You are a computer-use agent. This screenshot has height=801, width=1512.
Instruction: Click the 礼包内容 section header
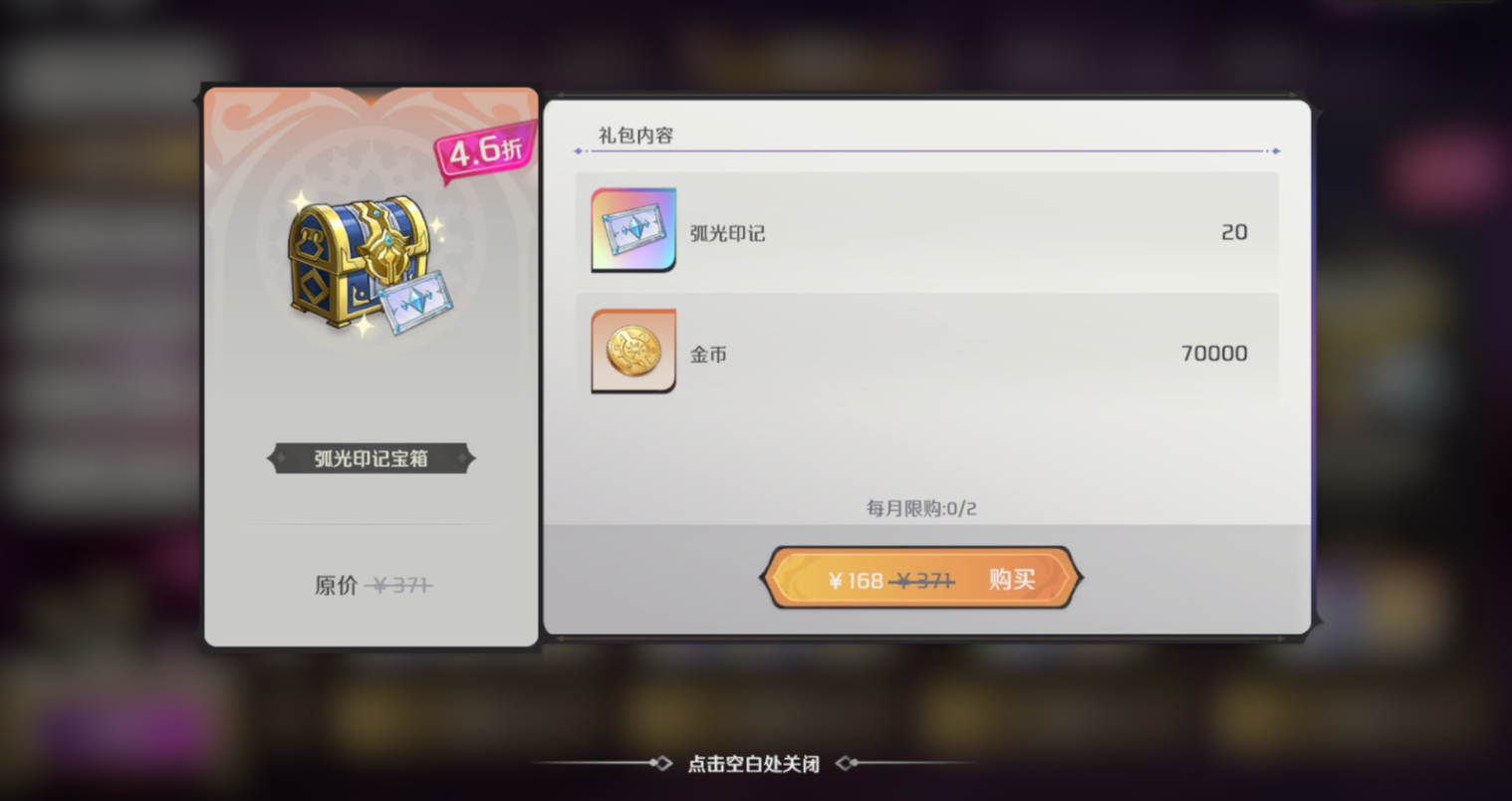click(635, 134)
